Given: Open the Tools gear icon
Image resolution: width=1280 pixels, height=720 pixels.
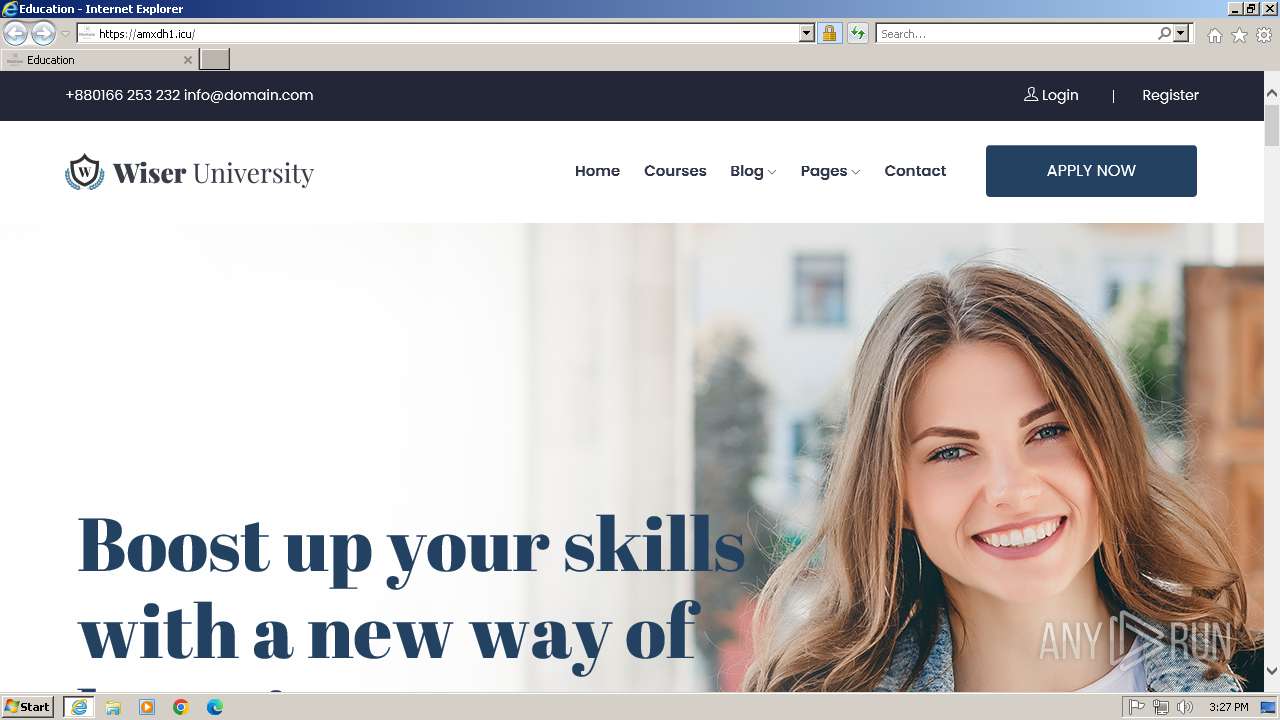Looking at the screenshot, I should pos(1264,35).
